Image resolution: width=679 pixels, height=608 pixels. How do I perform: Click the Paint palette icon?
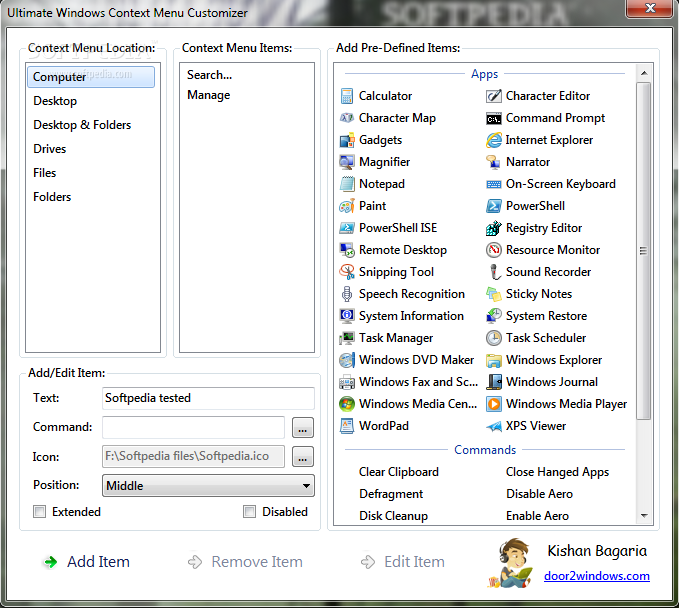coord(346,206)
